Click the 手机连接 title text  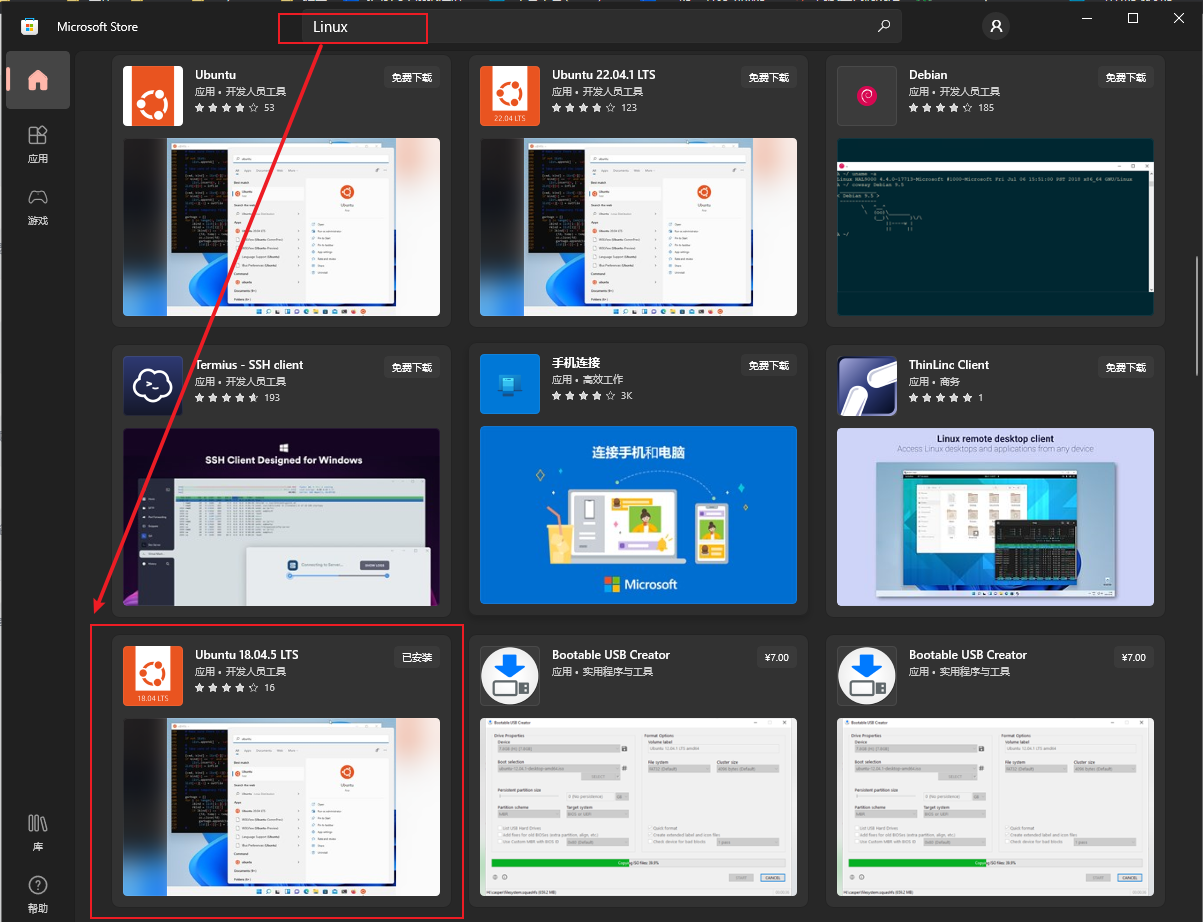click(x=576, y=363)
